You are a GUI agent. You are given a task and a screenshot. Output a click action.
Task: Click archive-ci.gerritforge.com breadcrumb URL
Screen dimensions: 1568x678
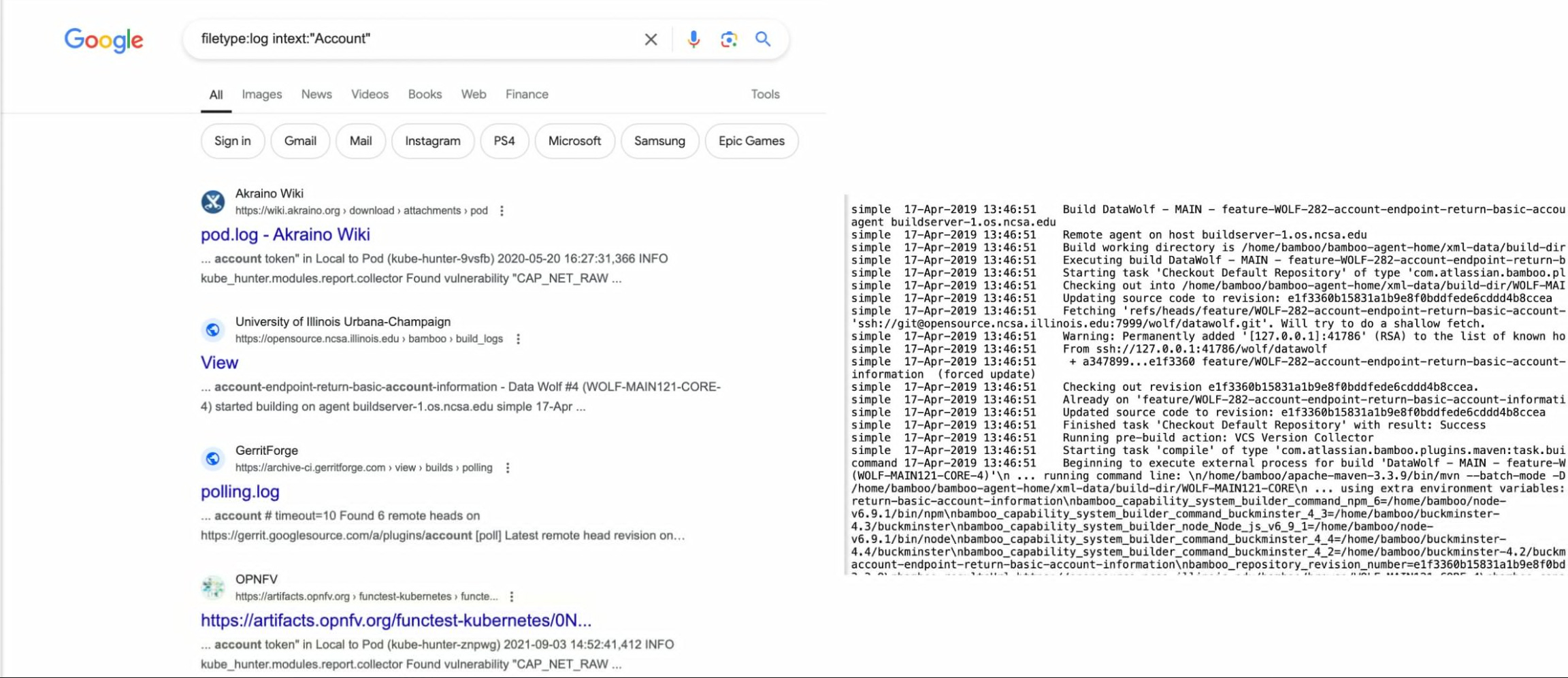[363, 468]
